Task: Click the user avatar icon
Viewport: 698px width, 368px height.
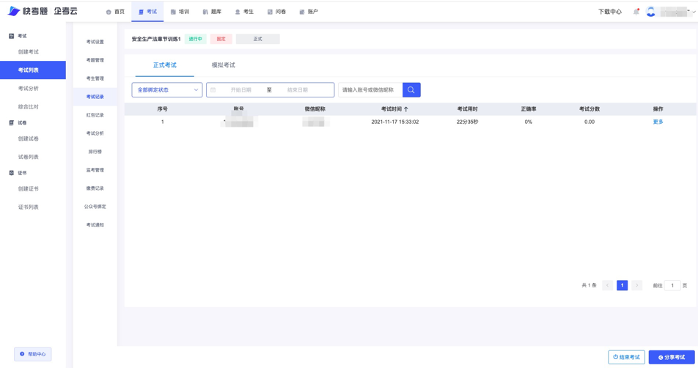Action: pyautogui.click(x=651, y=12)
